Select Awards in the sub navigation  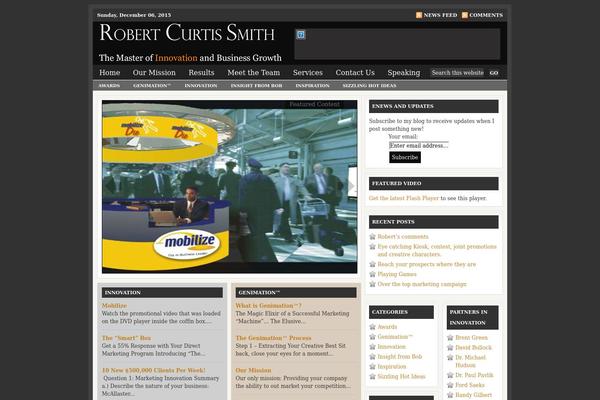click(x=109, y=86)
